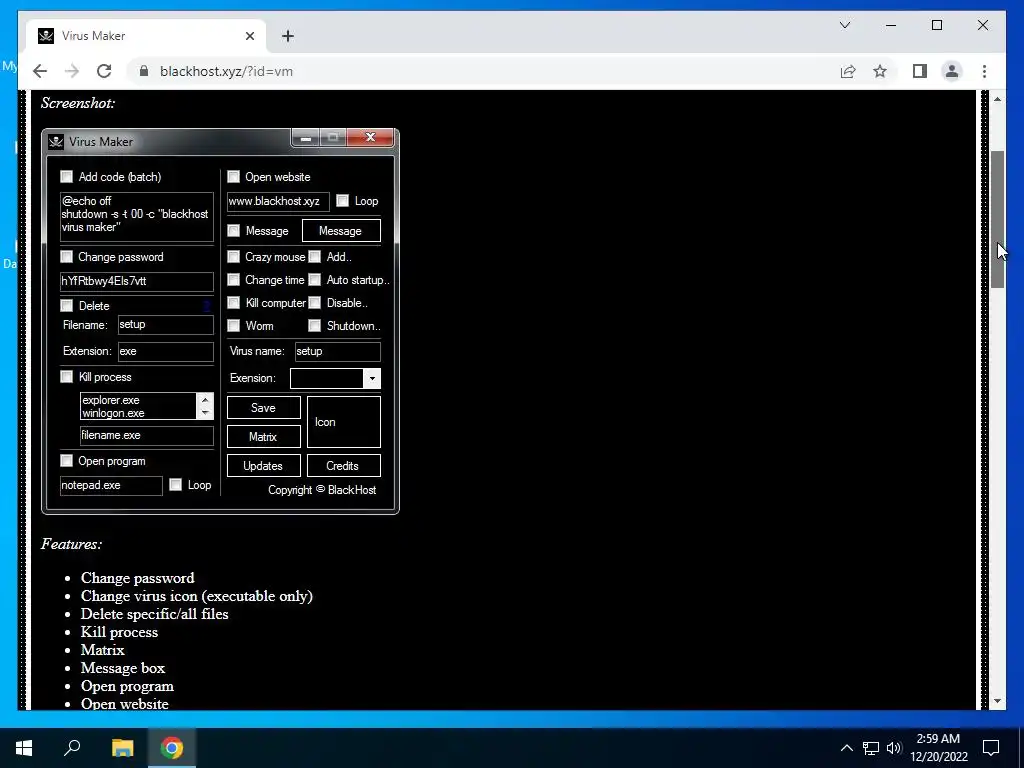Click the Filename field containing setup

165,325
